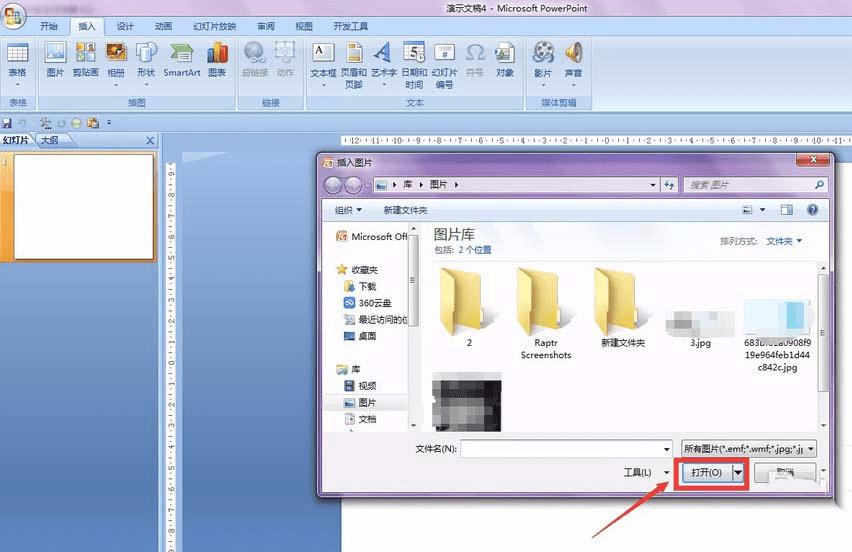Insert a Chart
The width and height of the screenshot is (852, 552).
217,59
